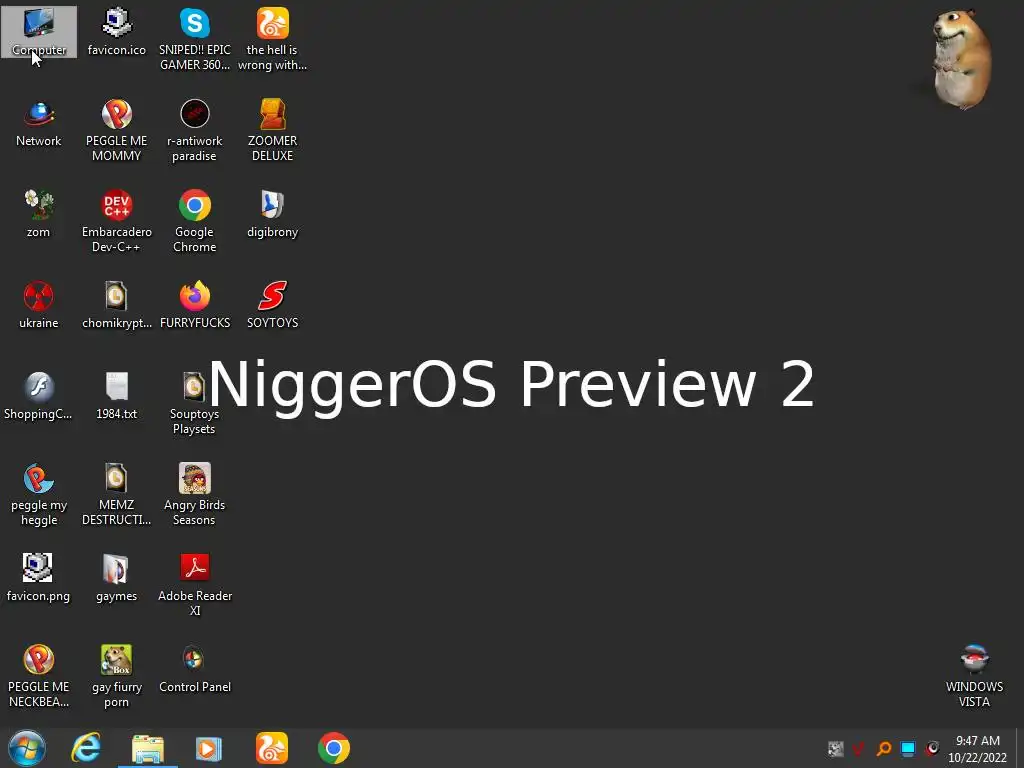
Task: Select the Souptoys Playsets icon
Action: [x=195, y=404]
